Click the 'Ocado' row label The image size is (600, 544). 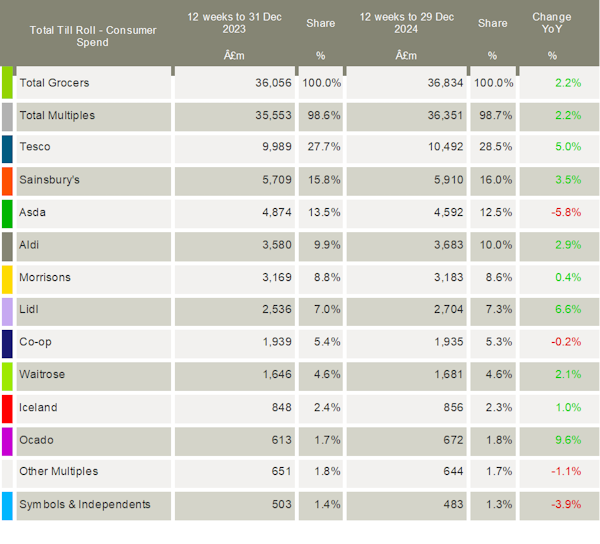click(x=36, y=440)
